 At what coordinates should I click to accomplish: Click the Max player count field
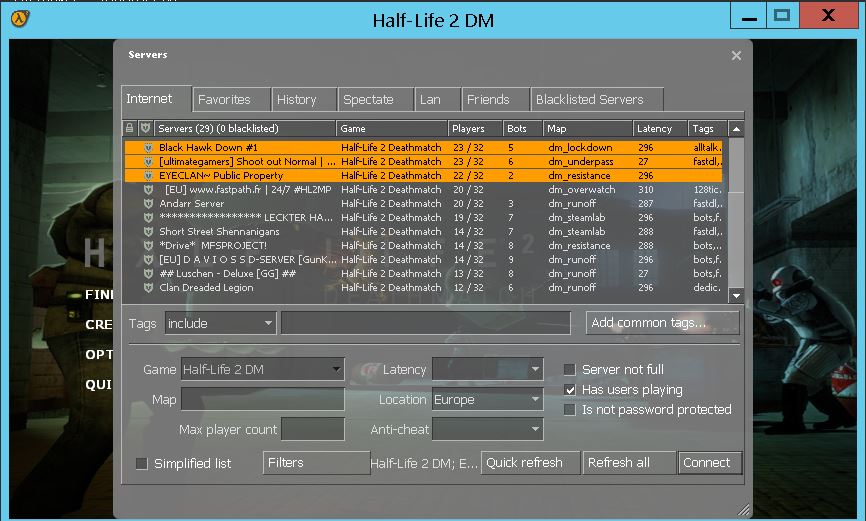[313, 429]
